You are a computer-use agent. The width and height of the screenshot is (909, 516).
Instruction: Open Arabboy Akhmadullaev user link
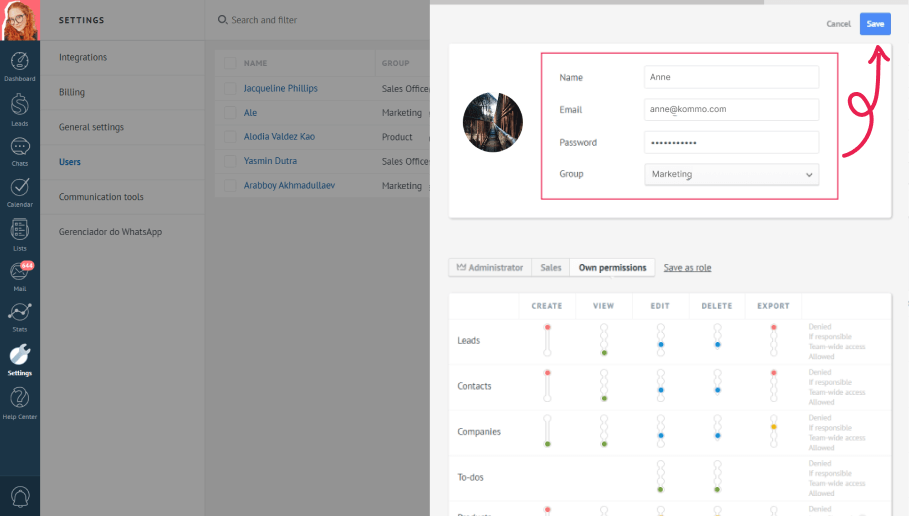(289, 186)
